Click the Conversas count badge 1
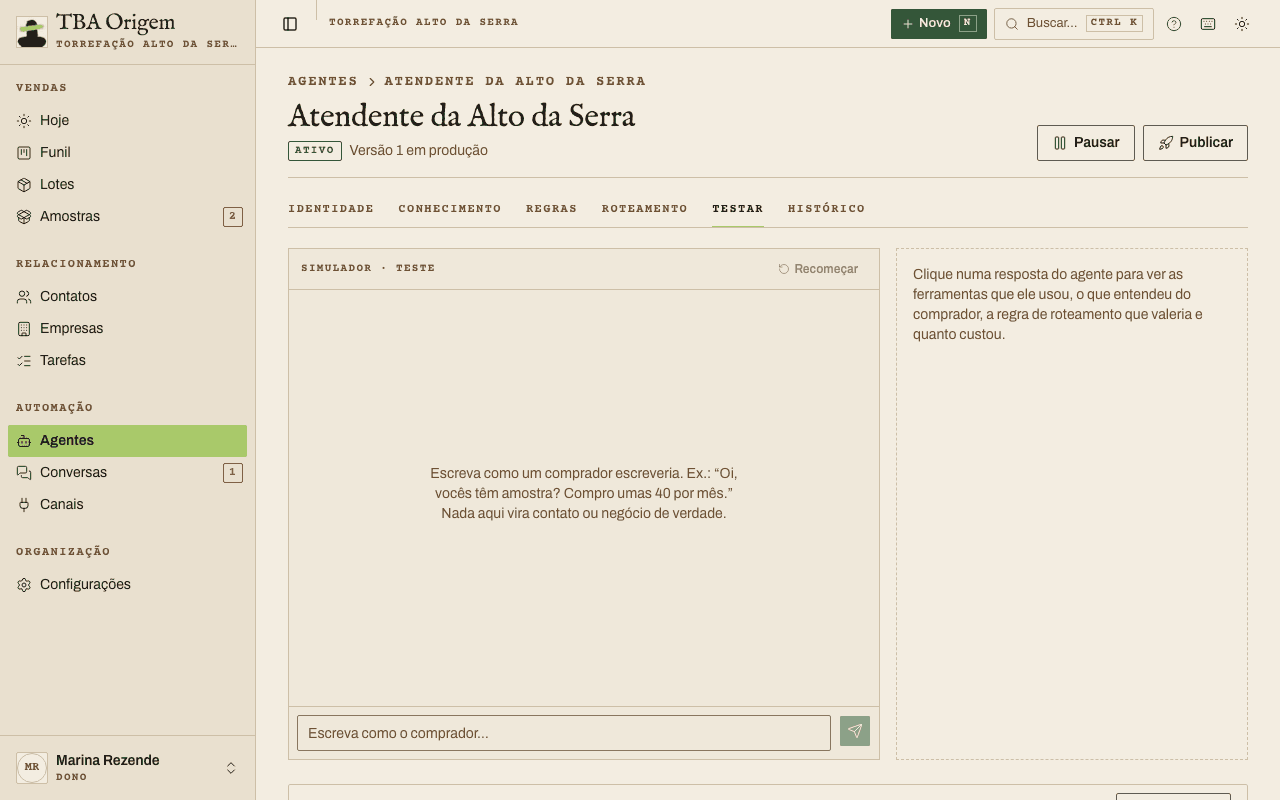Image resolution: width=1280 pixels, height=800 pixels. pos(233,472)
